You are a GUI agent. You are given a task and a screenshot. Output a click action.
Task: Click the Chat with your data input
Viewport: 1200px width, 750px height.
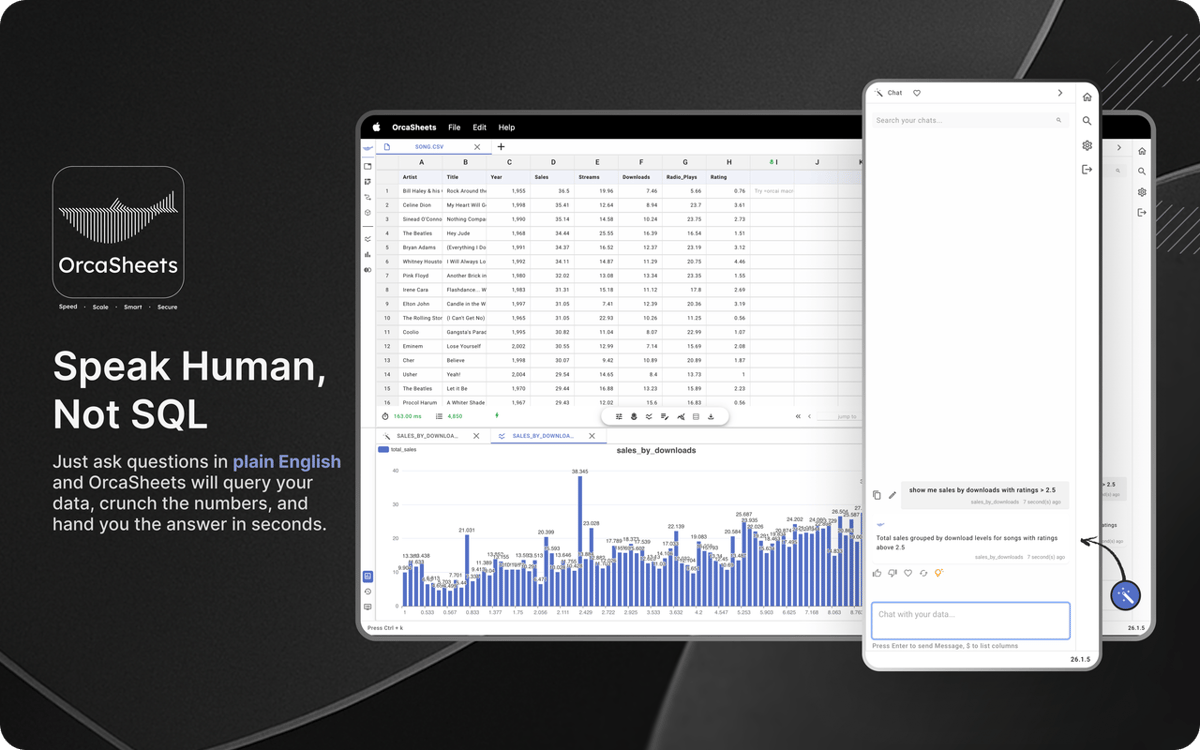pyautogui.click(x=970, y=620)
